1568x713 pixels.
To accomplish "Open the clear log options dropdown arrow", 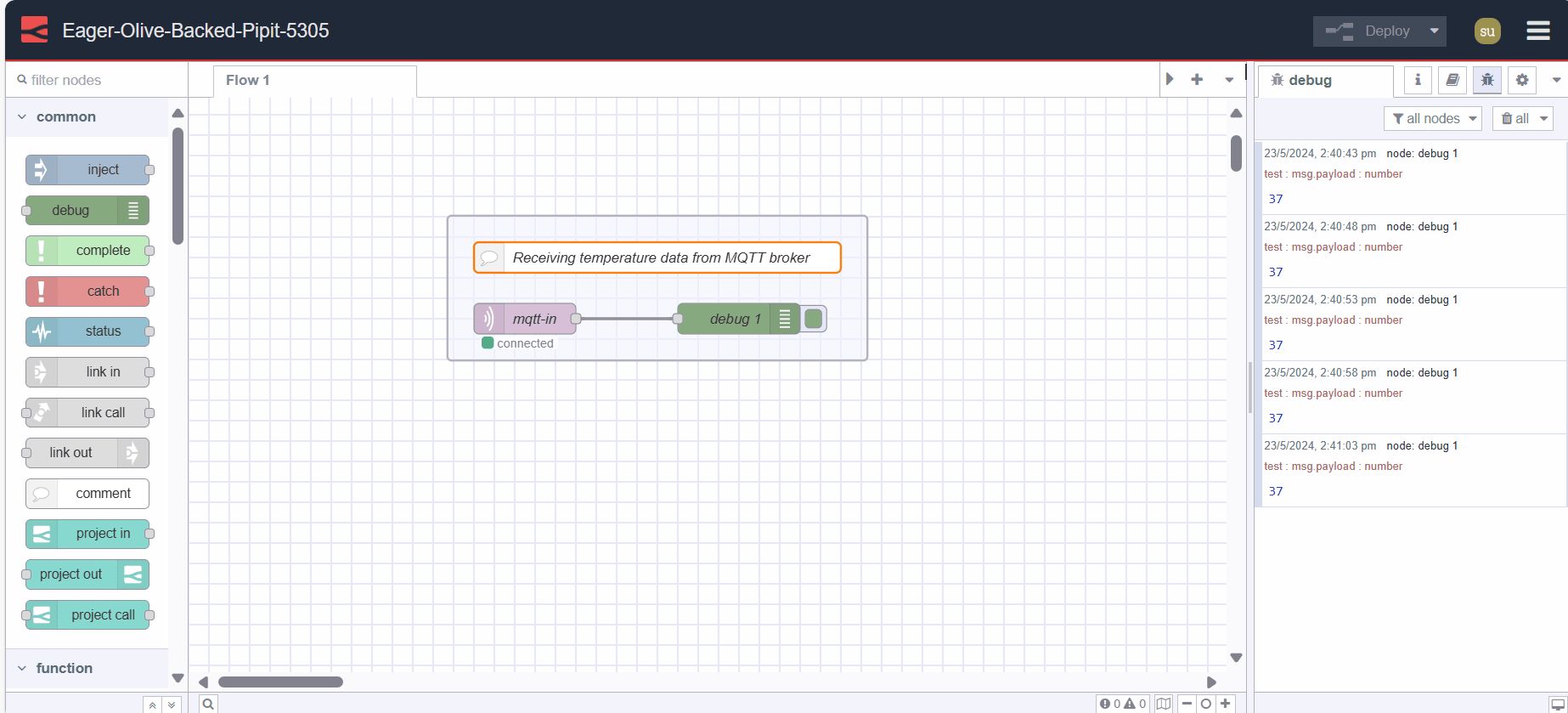I will pyautogui.click(x=1544, y=119).
